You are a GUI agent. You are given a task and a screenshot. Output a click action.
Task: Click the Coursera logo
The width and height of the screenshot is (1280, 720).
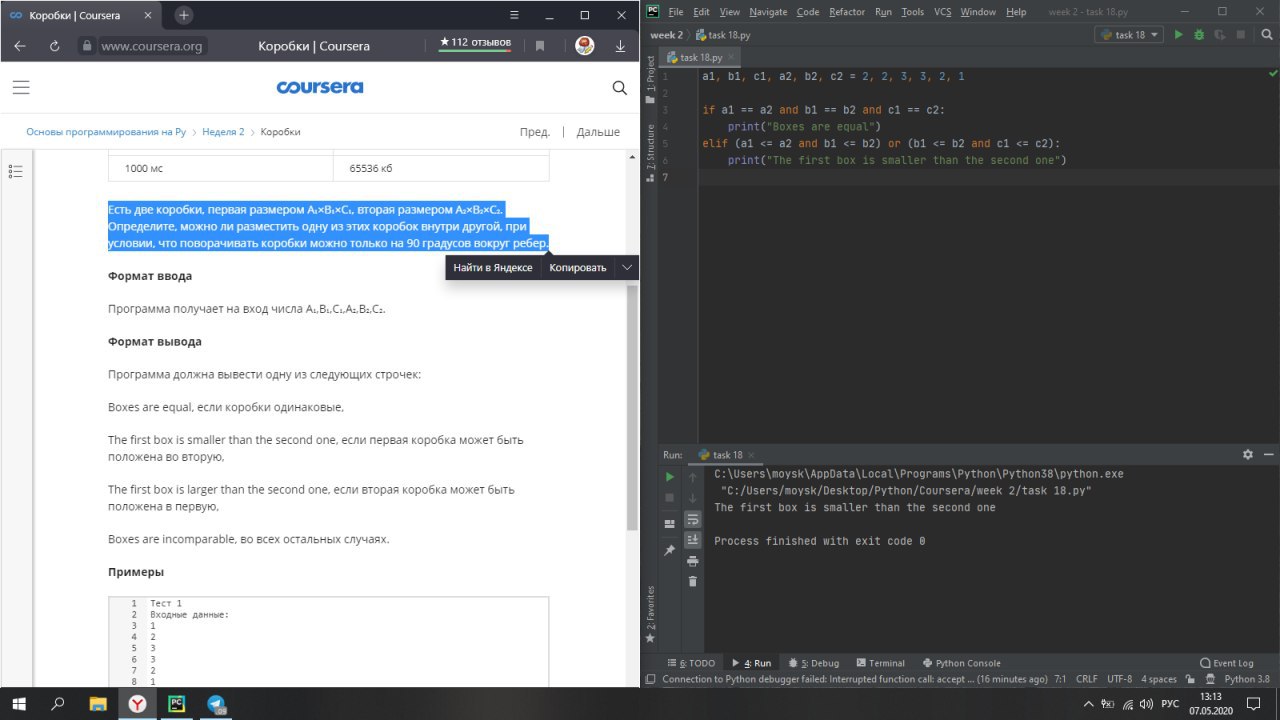[320, 88]
